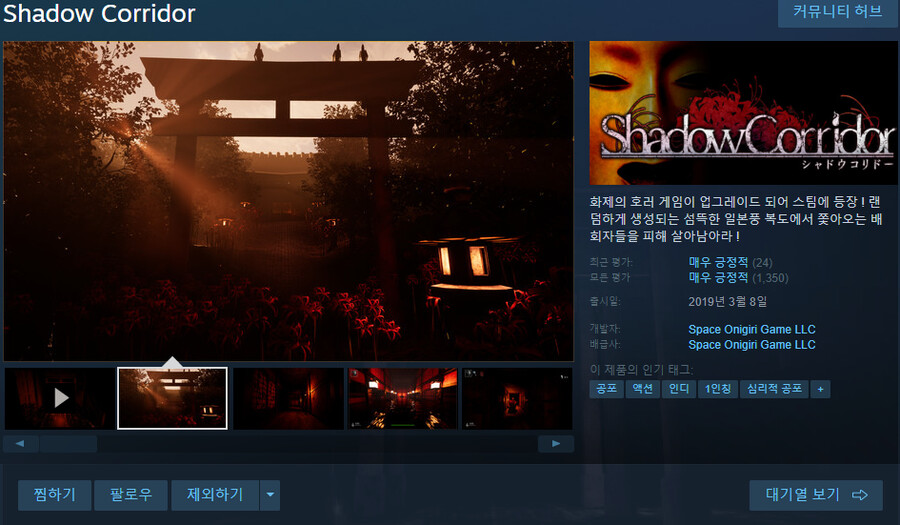Play the trailer video thumbnail
This screenshot has height=525, width=900.
coord(60,398)
